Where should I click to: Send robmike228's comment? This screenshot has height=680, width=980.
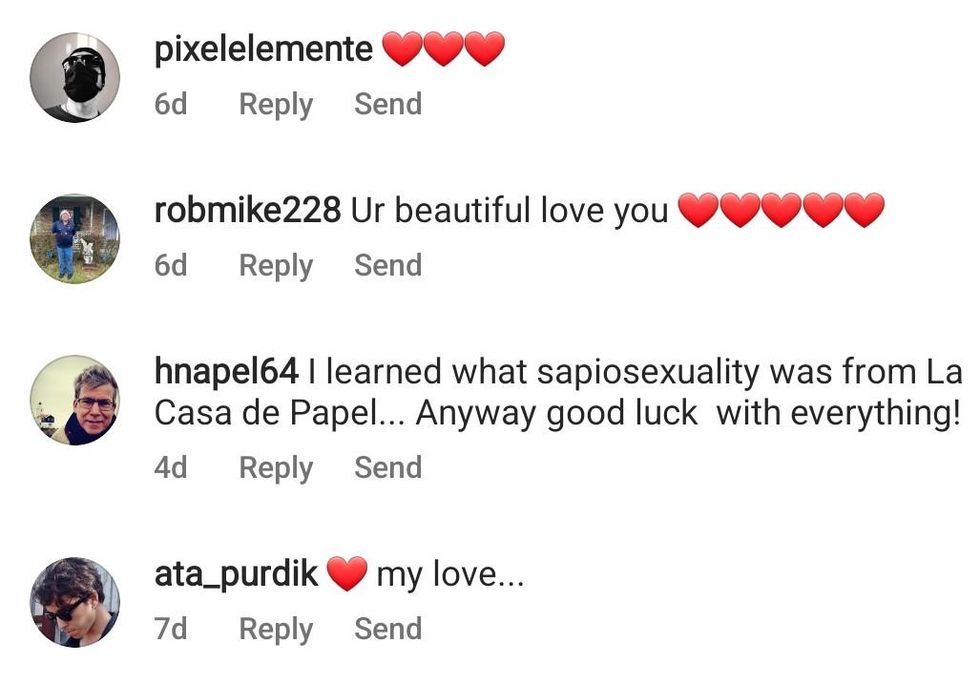(x=388, y=265)
